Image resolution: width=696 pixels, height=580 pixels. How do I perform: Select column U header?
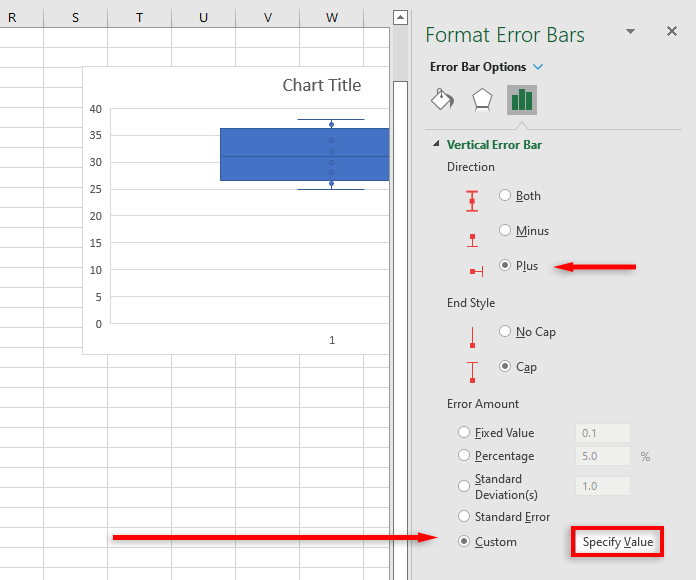(x=203, y=18)
